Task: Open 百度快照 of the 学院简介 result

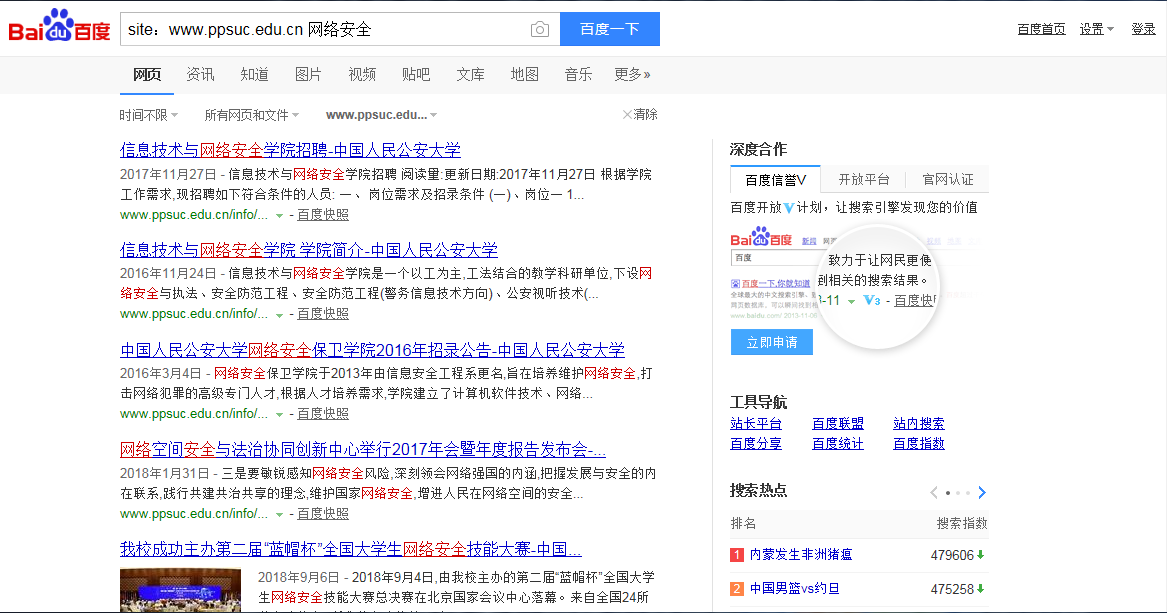Action: pyautogui.click(x=323, y=315)
